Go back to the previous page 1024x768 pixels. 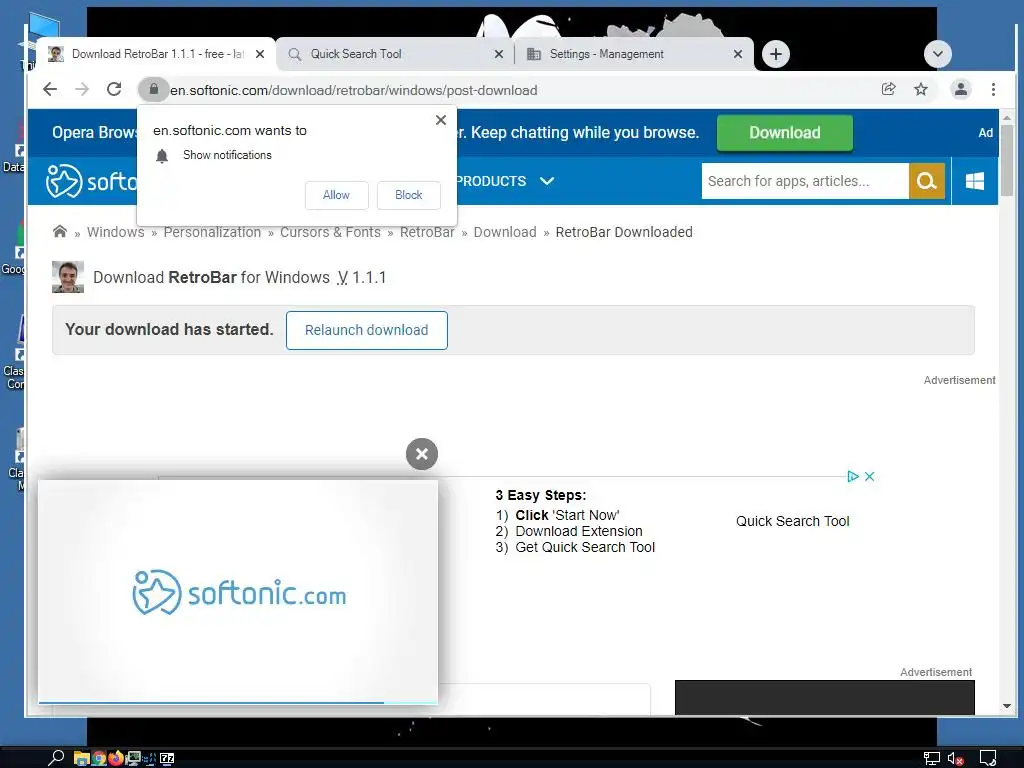50,89
